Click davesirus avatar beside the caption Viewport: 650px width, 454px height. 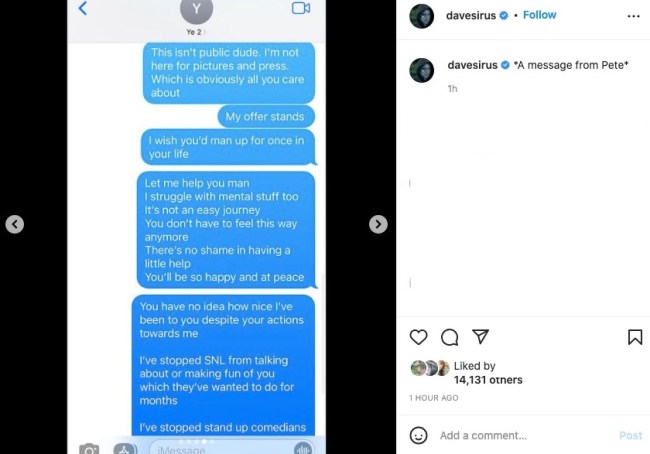tap(422, 70)
